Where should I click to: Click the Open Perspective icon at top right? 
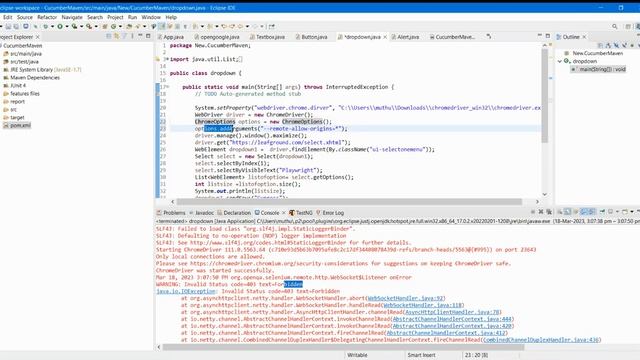point(628,27)
